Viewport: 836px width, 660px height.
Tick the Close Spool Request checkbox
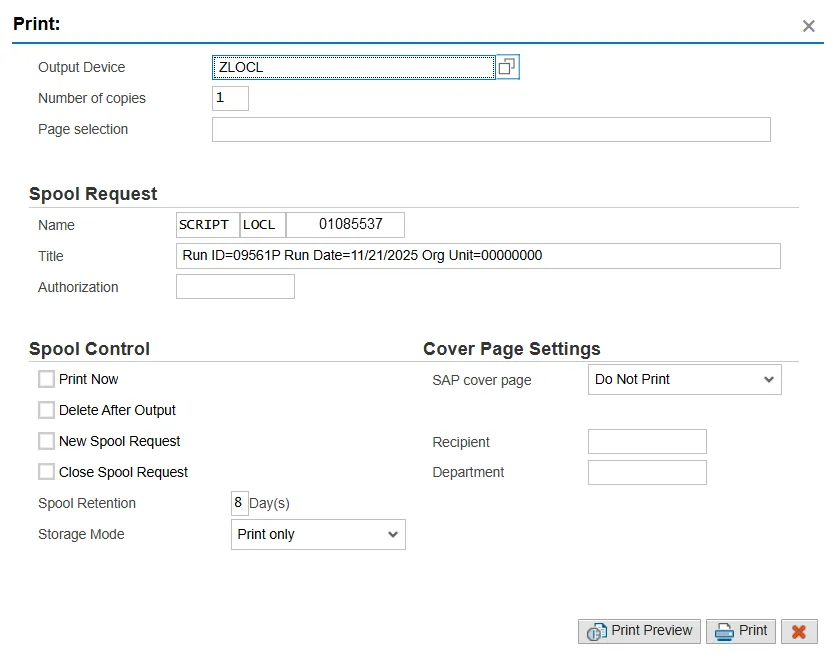46,472
